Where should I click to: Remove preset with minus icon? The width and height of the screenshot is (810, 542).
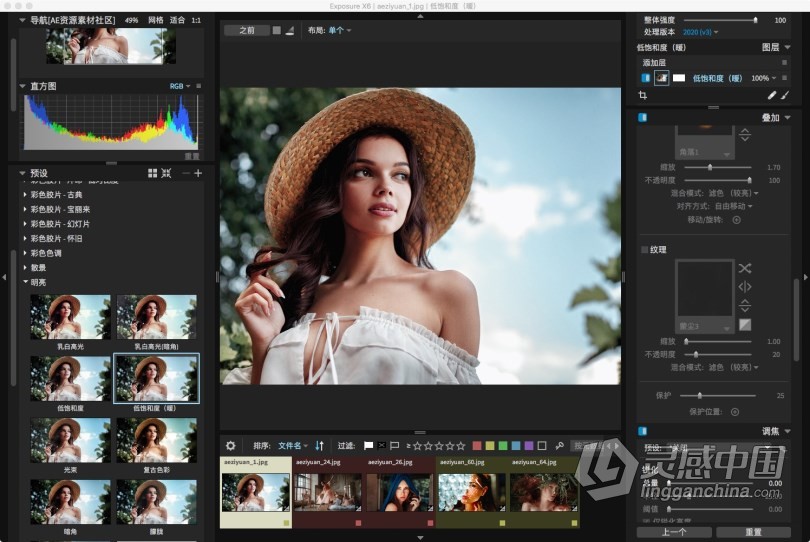185,173
